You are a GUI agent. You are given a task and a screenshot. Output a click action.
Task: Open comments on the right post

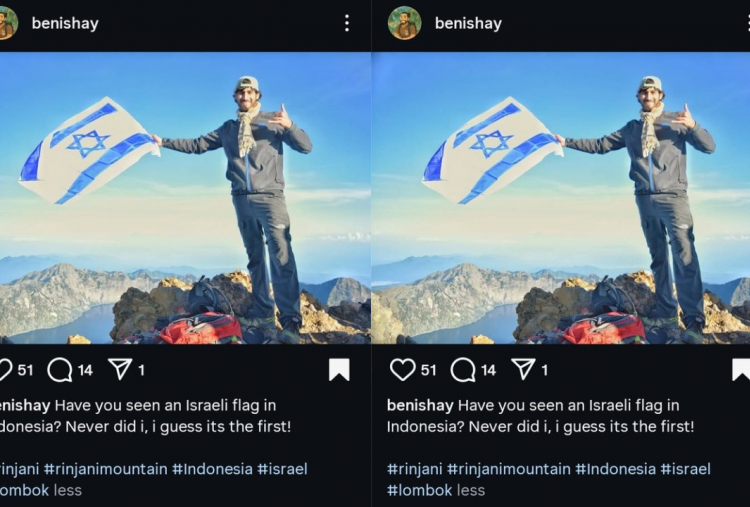pos(463,370)
